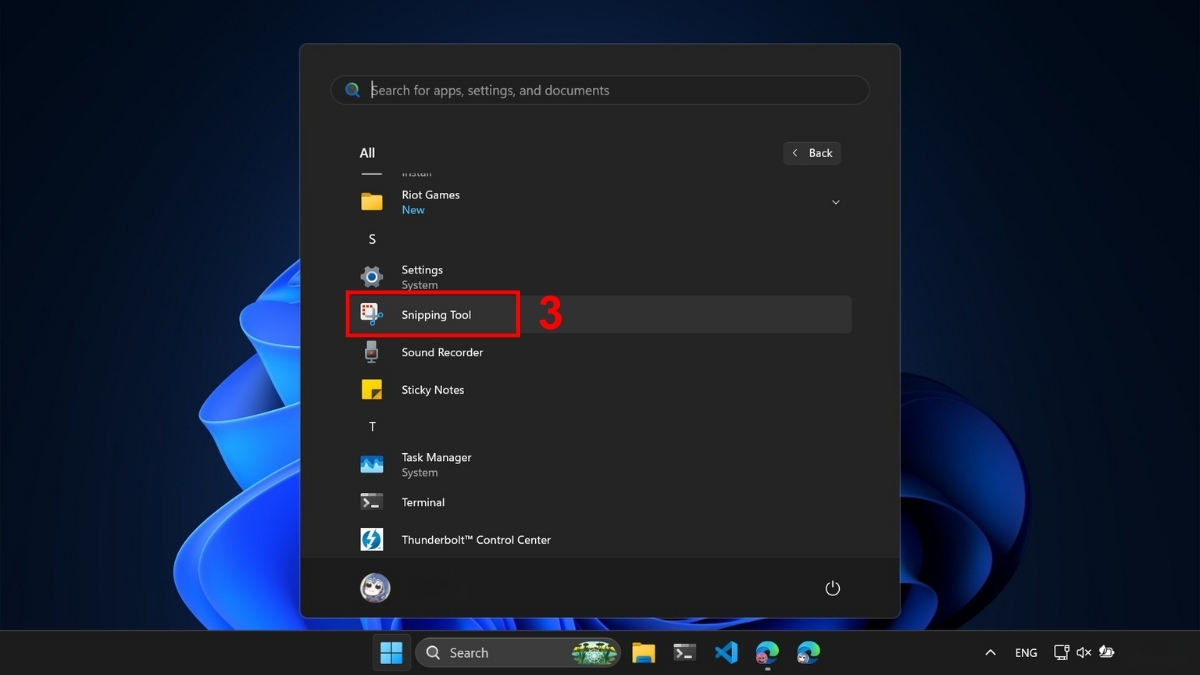Launch Sound Recorder
1200x675 pixels.
[x=441, y=352]
